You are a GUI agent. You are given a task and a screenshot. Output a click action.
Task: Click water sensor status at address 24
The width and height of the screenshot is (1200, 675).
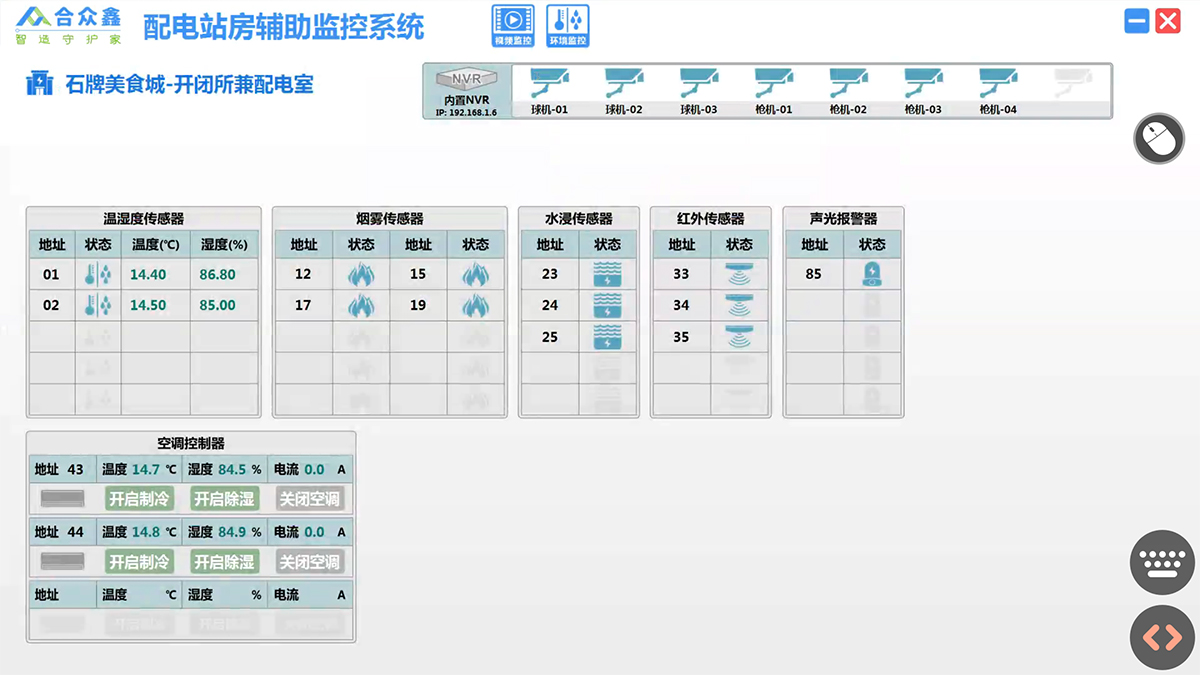point(607,306)
